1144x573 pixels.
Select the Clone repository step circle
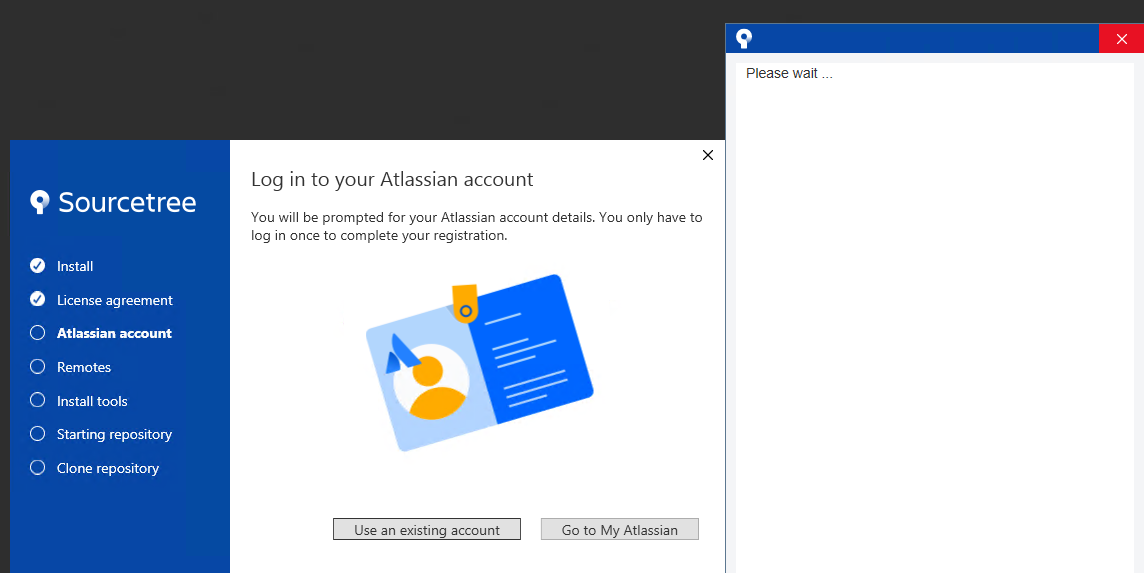pos(37,467)
